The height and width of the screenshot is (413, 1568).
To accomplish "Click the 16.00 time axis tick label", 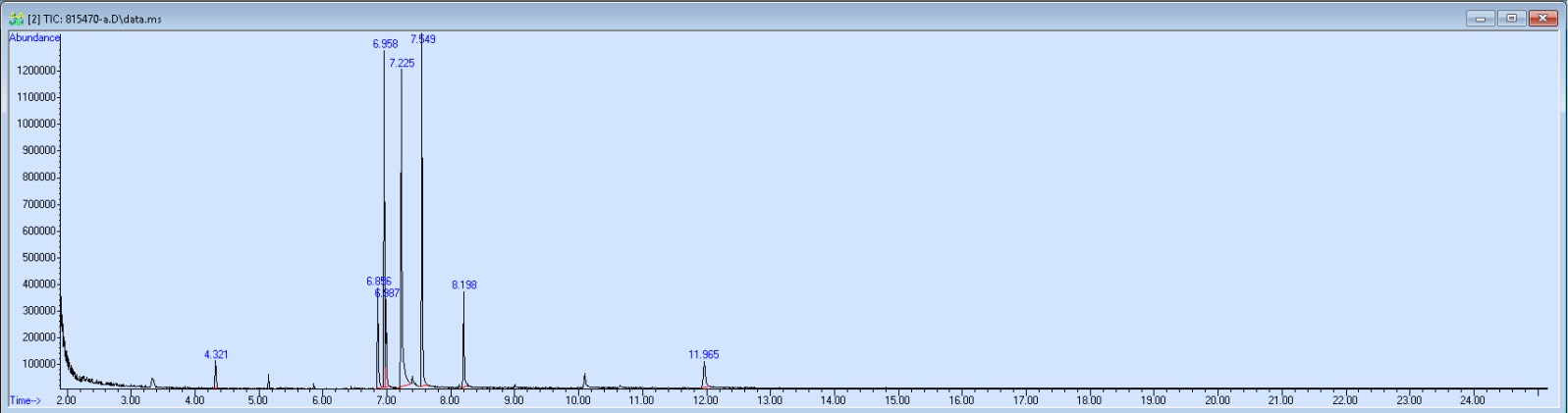I will [x=961, y=400].
